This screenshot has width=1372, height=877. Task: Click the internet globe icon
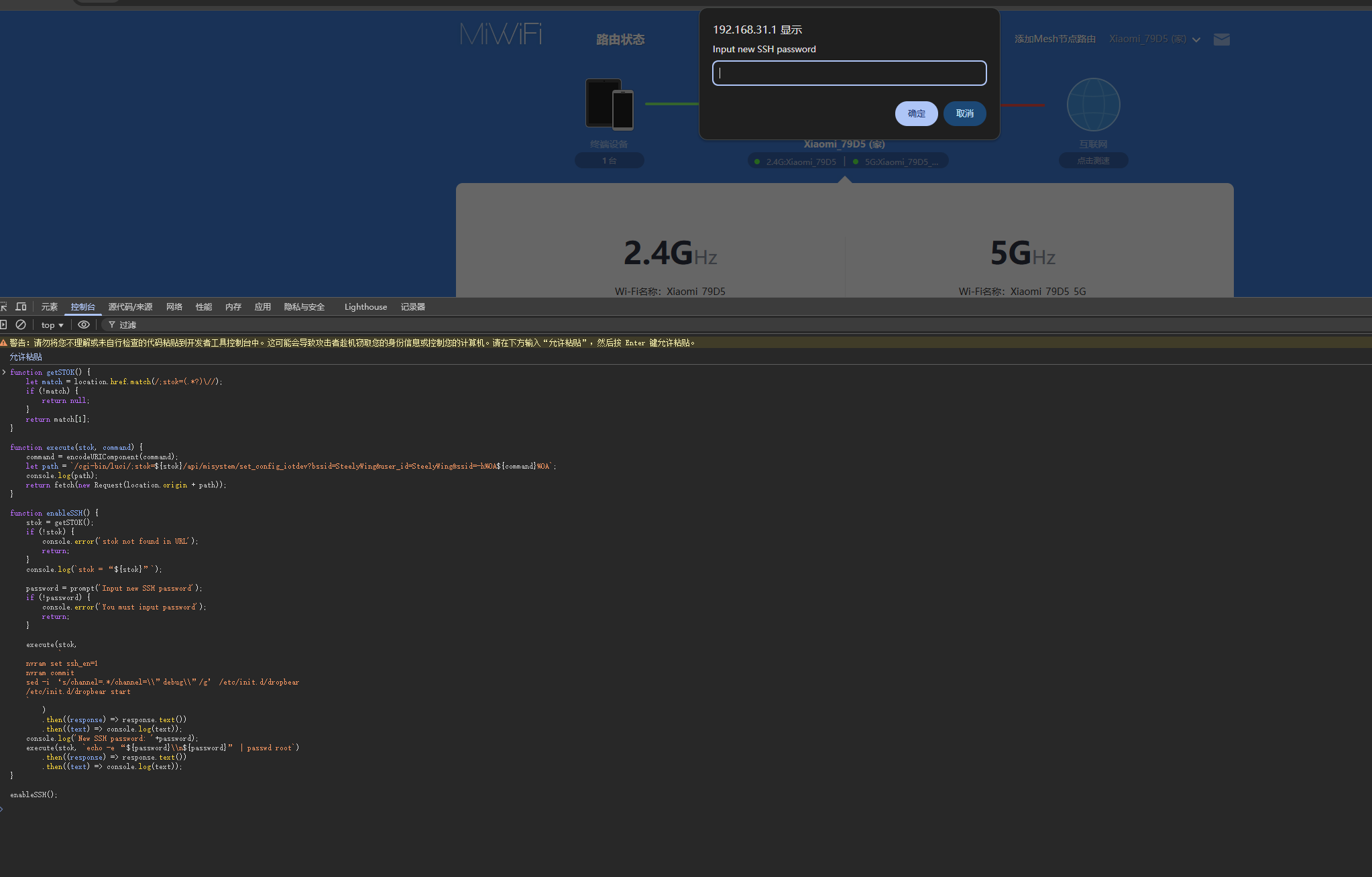click(1093, 105)
